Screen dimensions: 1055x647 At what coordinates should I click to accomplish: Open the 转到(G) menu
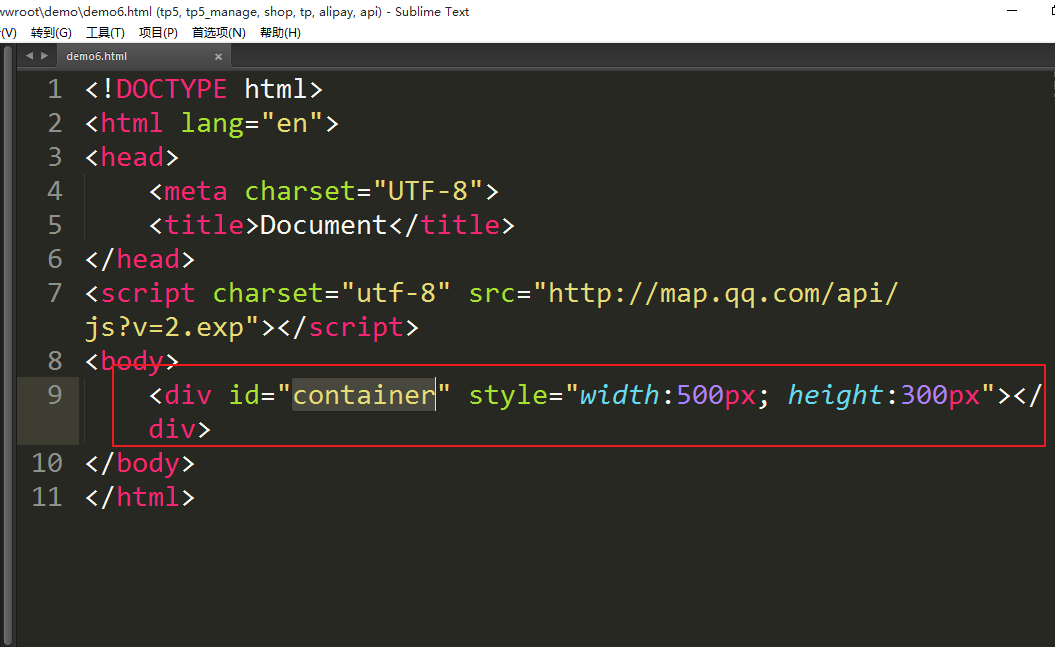51,32
